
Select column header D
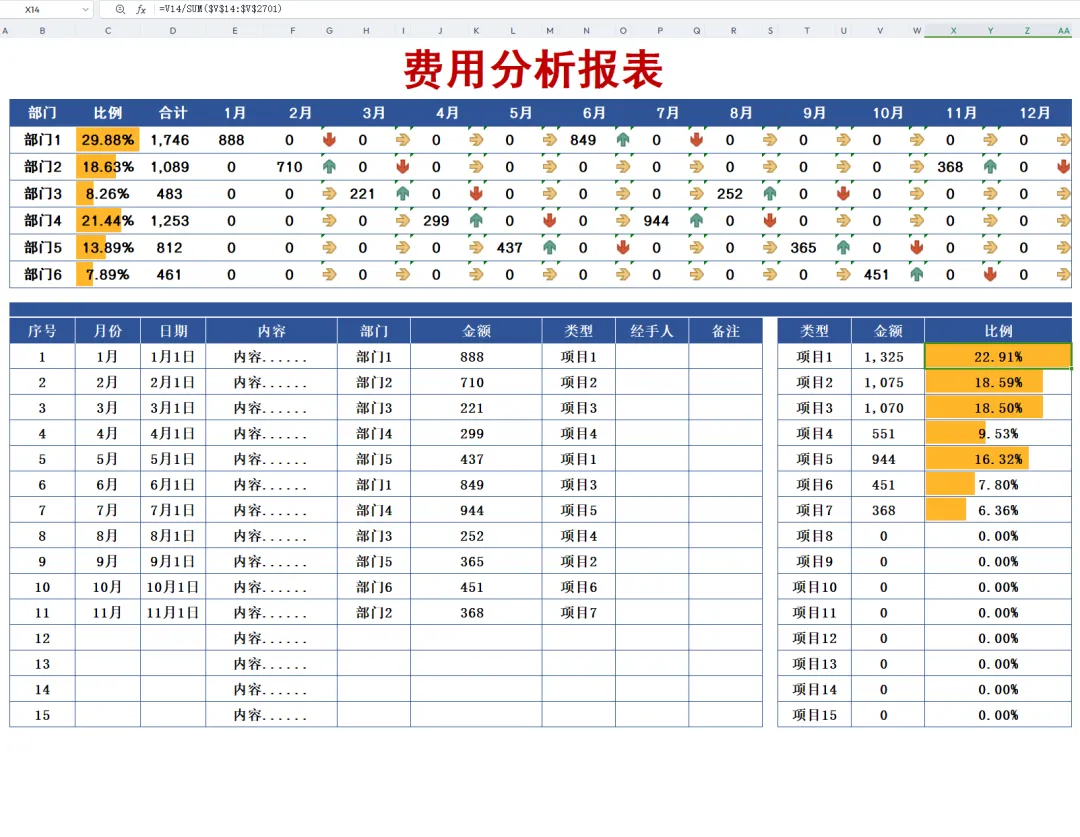173,30
